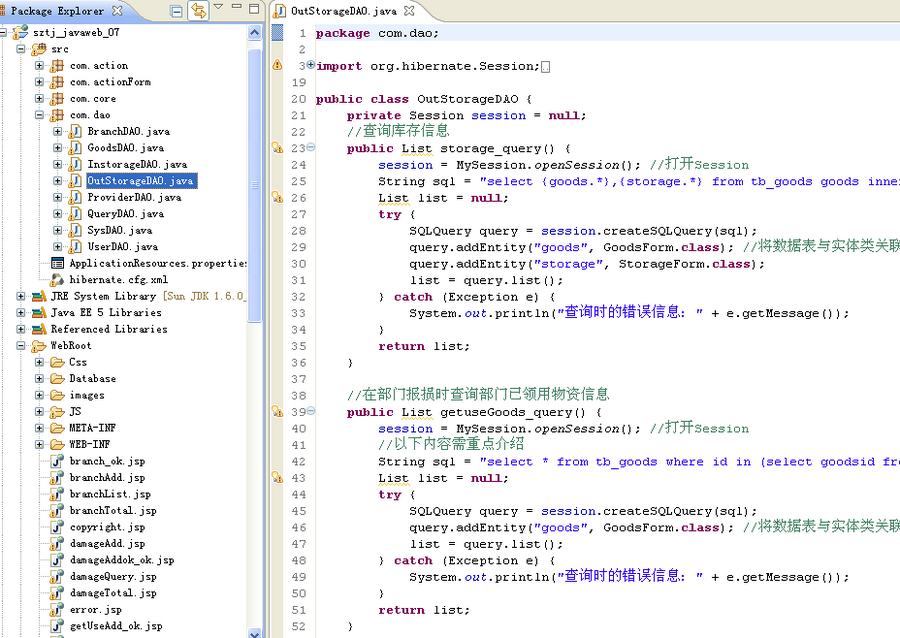Toggle Link with Editor icon
900x638 pixels.
[x=198, y=9]
